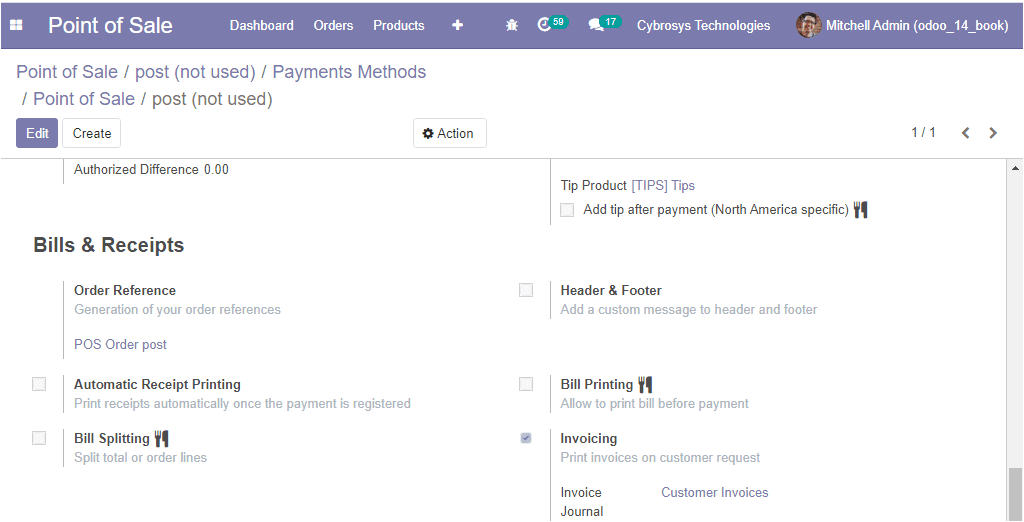Click 'Split total or order lines' description
1024x522 pixels.
[x=140, y=457]
